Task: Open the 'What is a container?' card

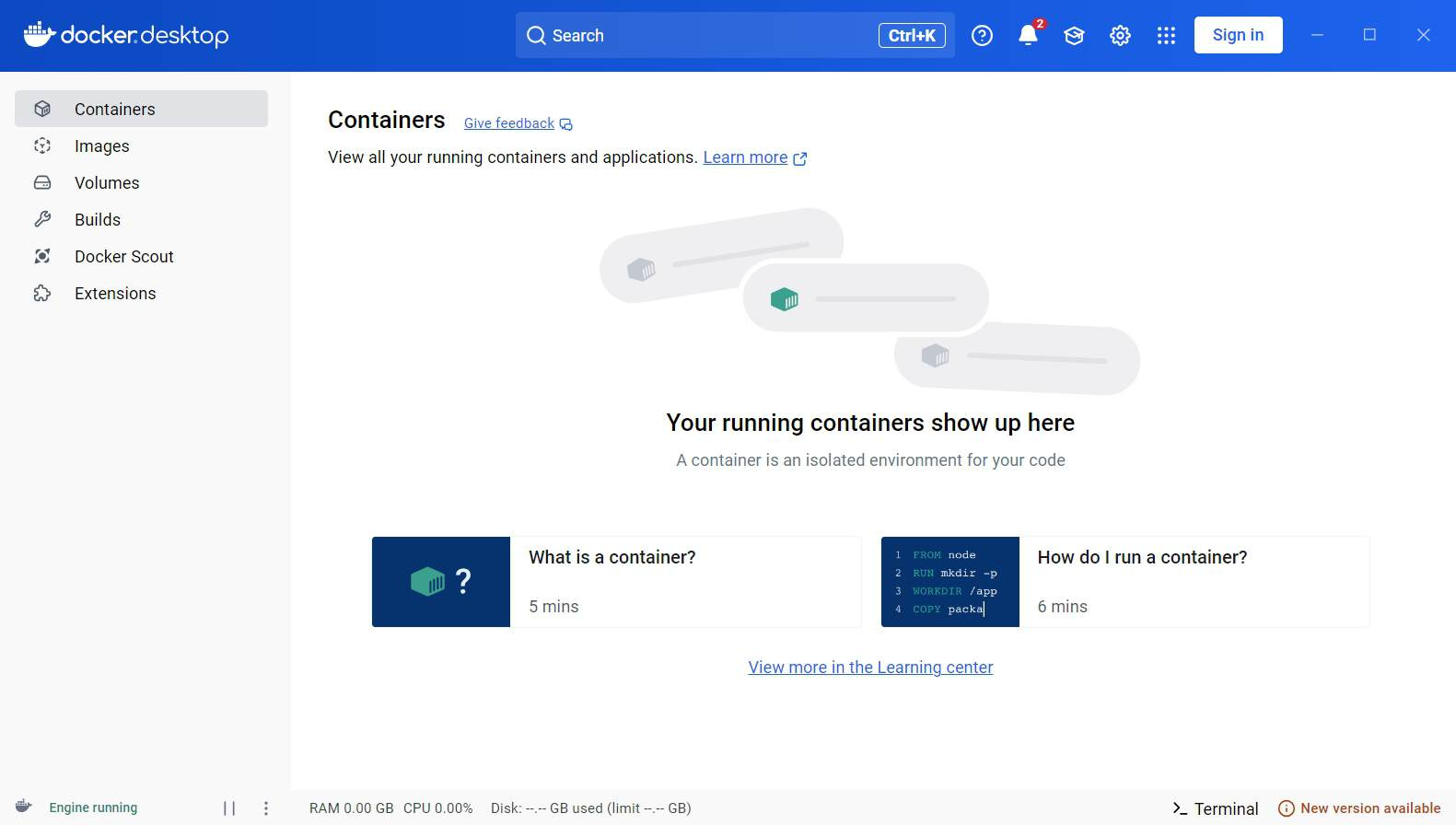Action: click(x=616, y=582)
